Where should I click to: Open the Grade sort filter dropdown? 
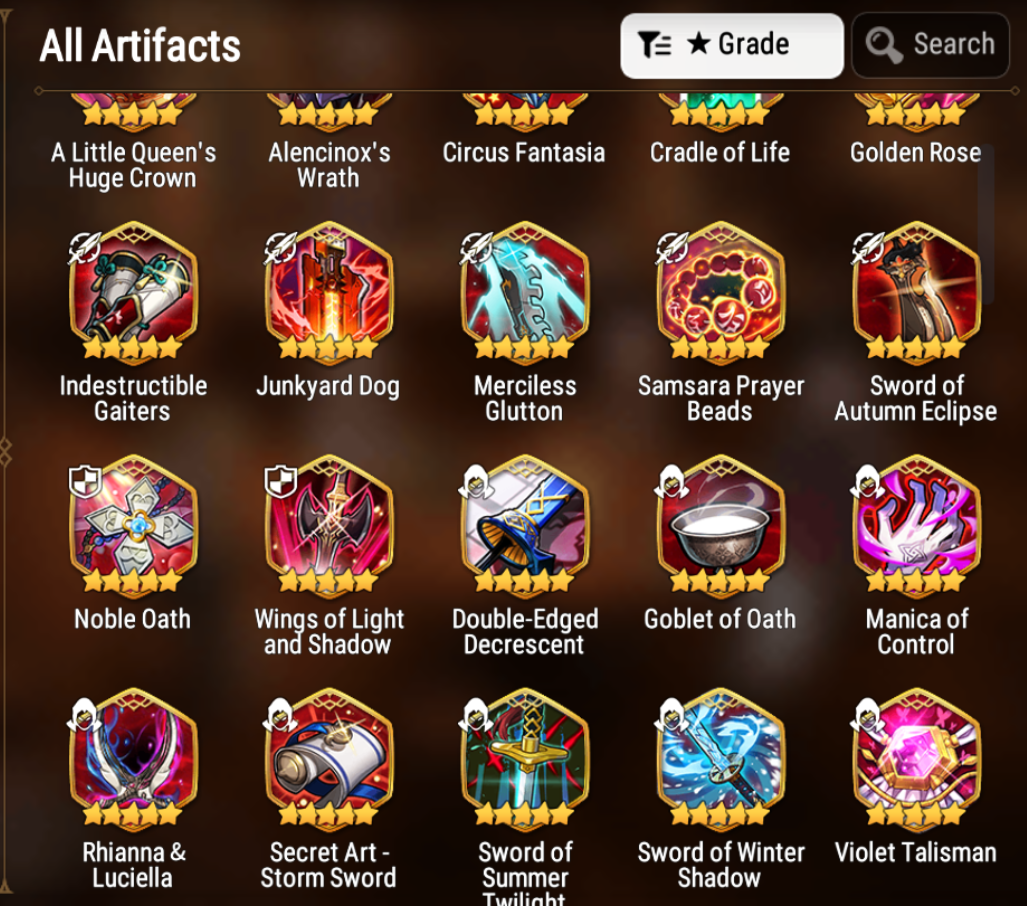pyautogui.click(x=732, y=46)
